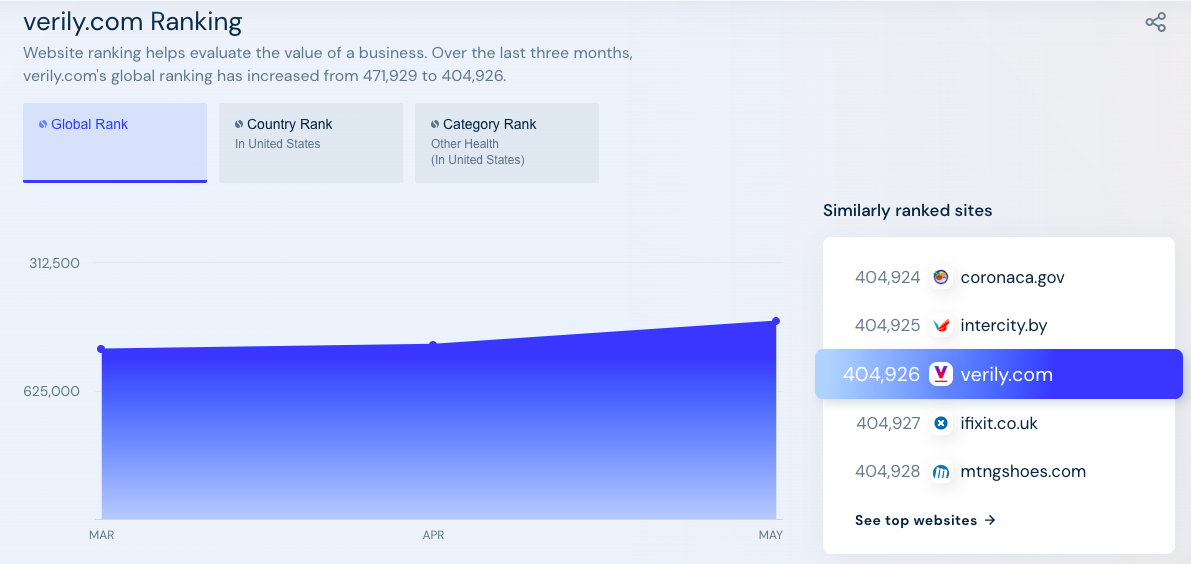The width and height of the screenshot is (1191, 564).
Task: Open the coronaca.gov site link
Action: [1012, 277]
